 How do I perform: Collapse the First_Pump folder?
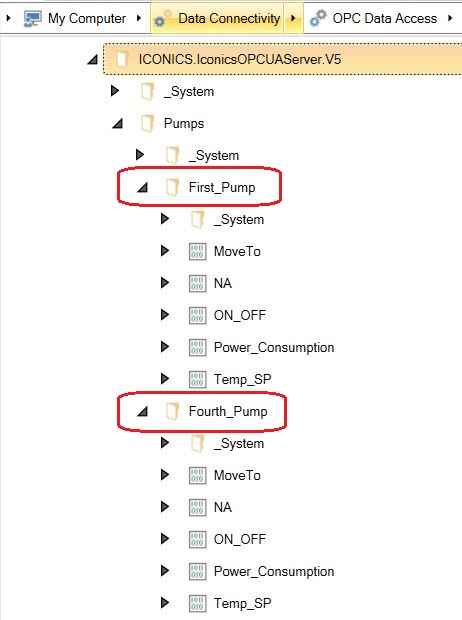tap(142, 187)
